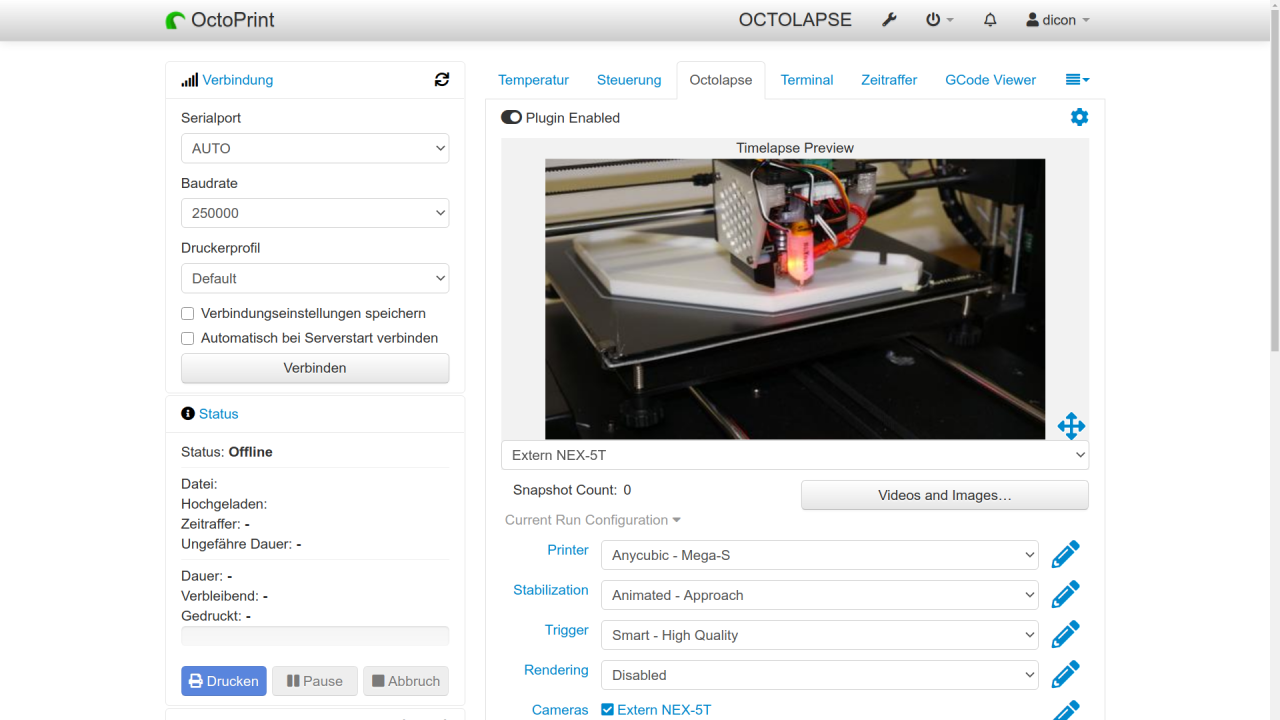Uncheck the Extern NEX-5T camera

[606, 709]
